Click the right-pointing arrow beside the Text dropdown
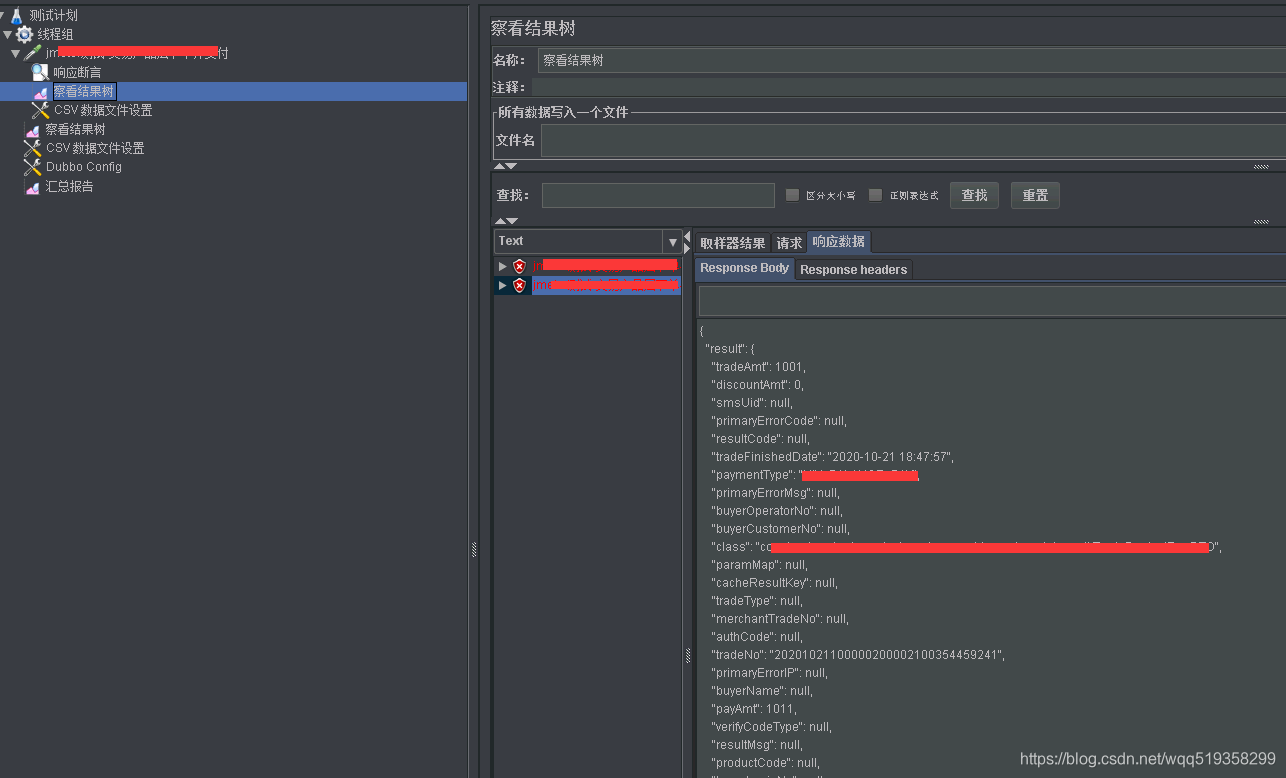This screenshot has width=1286, height=778. click(687, 249)
